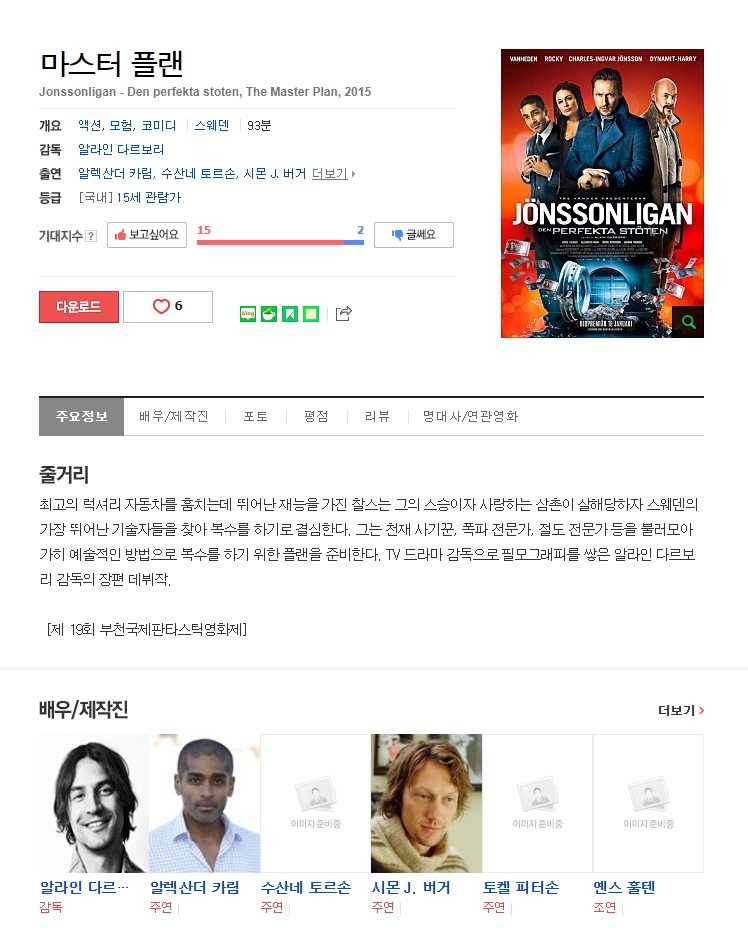The width and height of the screenshot is (748, 944).
Task: Like the movie with the heart button
Action: (x=168, y=306)
